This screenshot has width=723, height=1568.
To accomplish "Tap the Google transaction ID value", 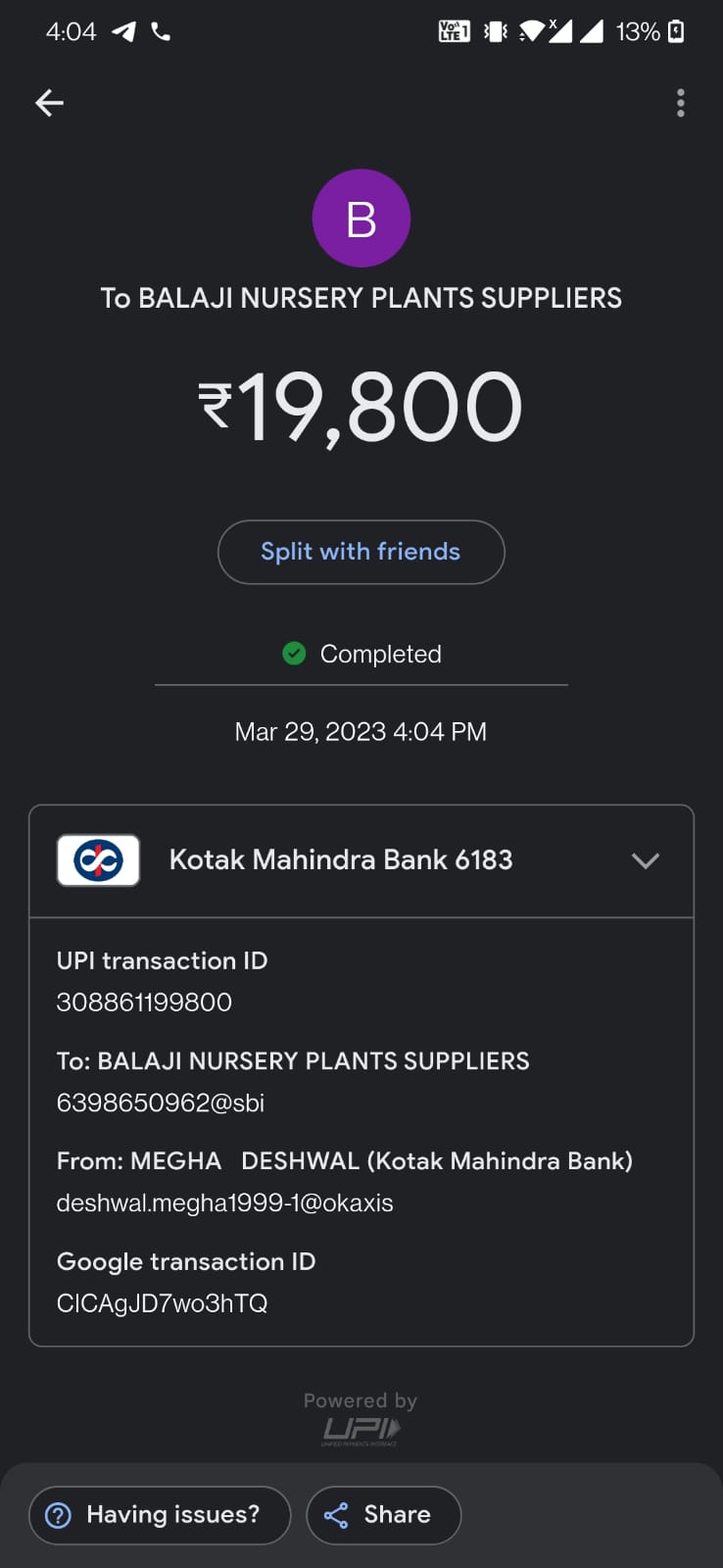I will pos(162,1303).
